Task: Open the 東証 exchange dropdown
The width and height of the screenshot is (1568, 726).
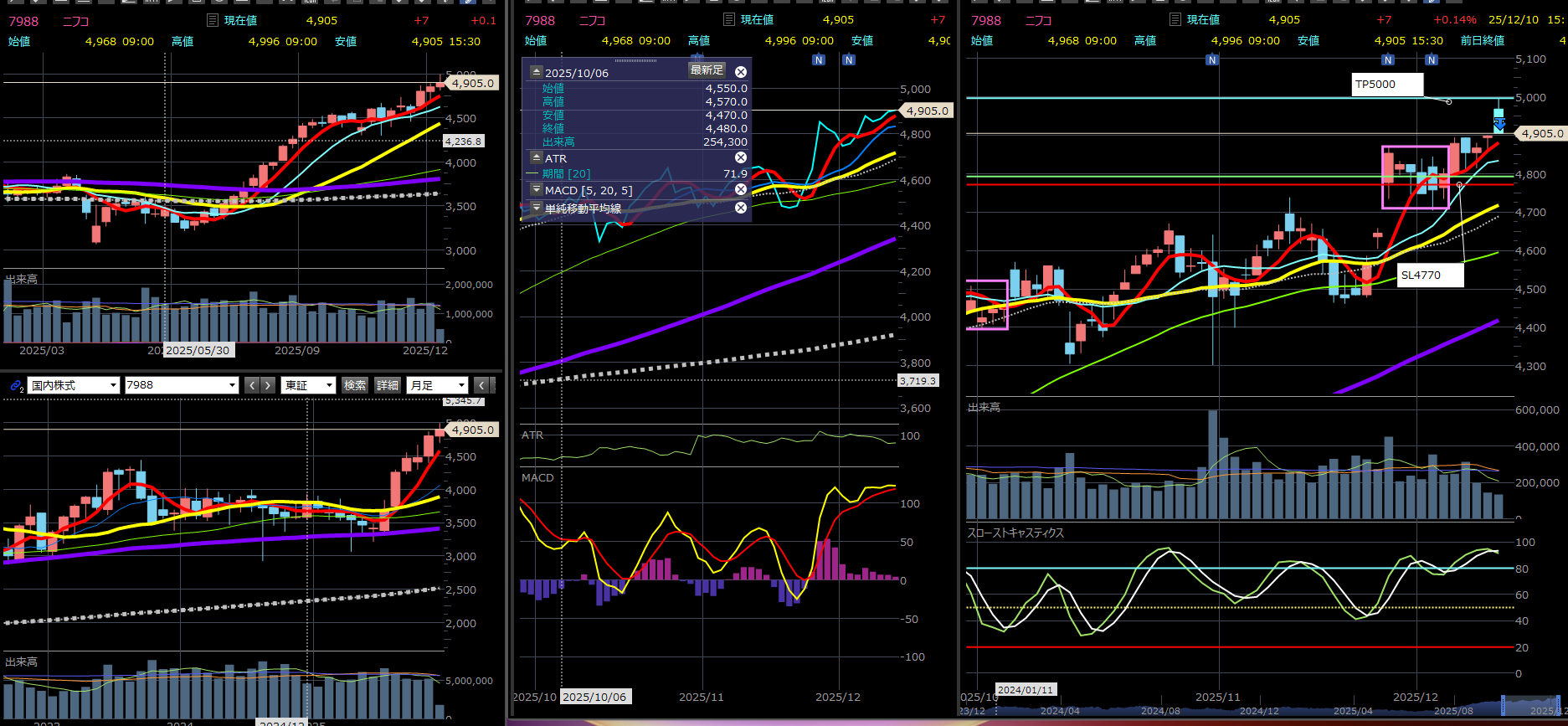Action: [308, 385]
